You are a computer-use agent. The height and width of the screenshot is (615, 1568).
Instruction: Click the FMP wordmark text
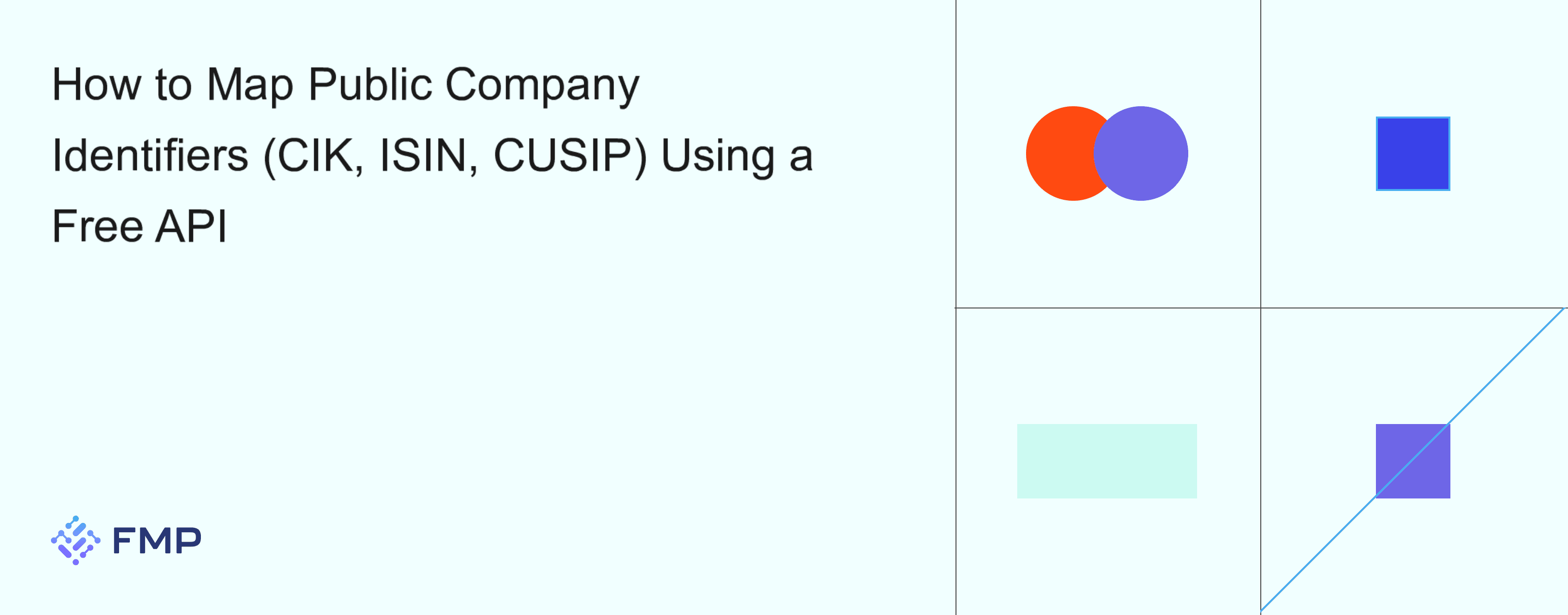[156, 541]
